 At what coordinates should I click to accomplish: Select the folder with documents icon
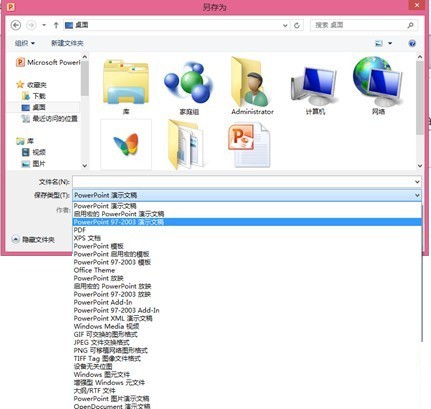pos(186,144)
